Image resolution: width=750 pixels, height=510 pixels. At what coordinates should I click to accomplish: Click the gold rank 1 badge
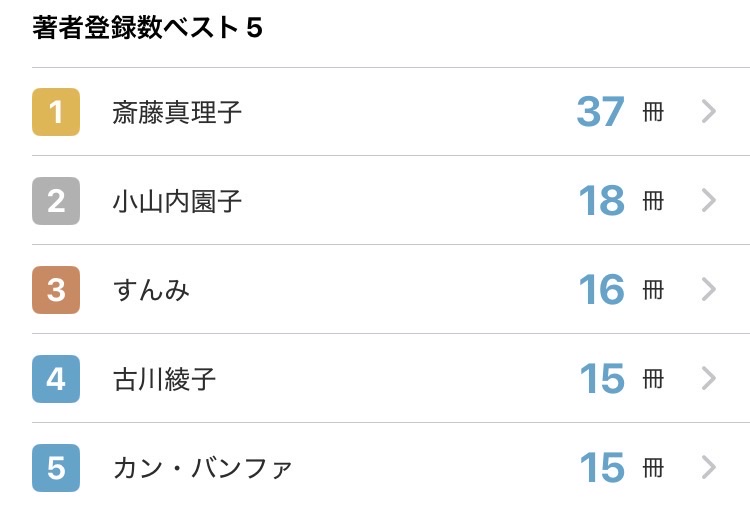pos(56,112)
